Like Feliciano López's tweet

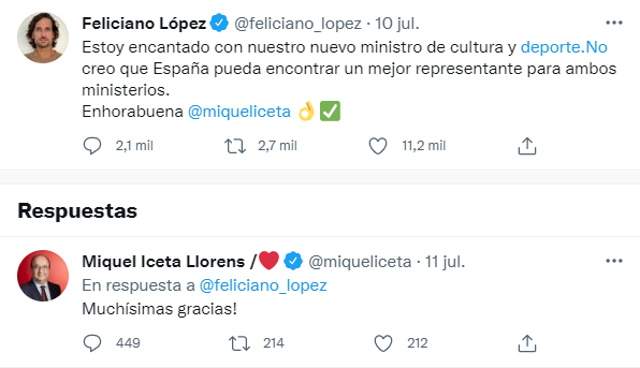(x=378, y=146)
